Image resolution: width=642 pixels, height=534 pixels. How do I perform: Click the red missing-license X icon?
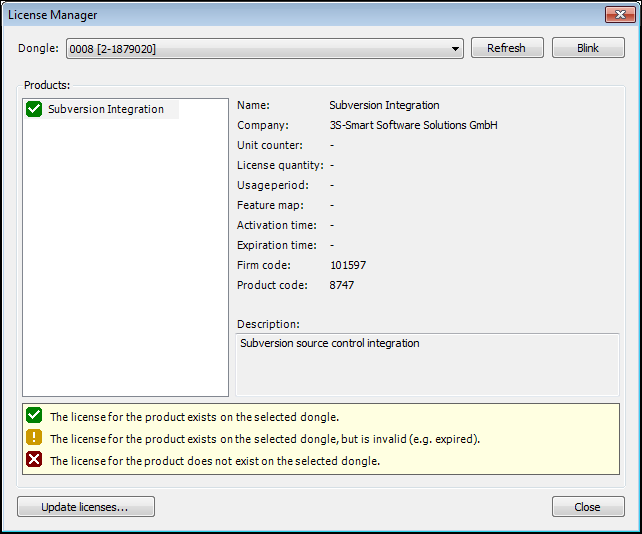click(x=34, y=459)
